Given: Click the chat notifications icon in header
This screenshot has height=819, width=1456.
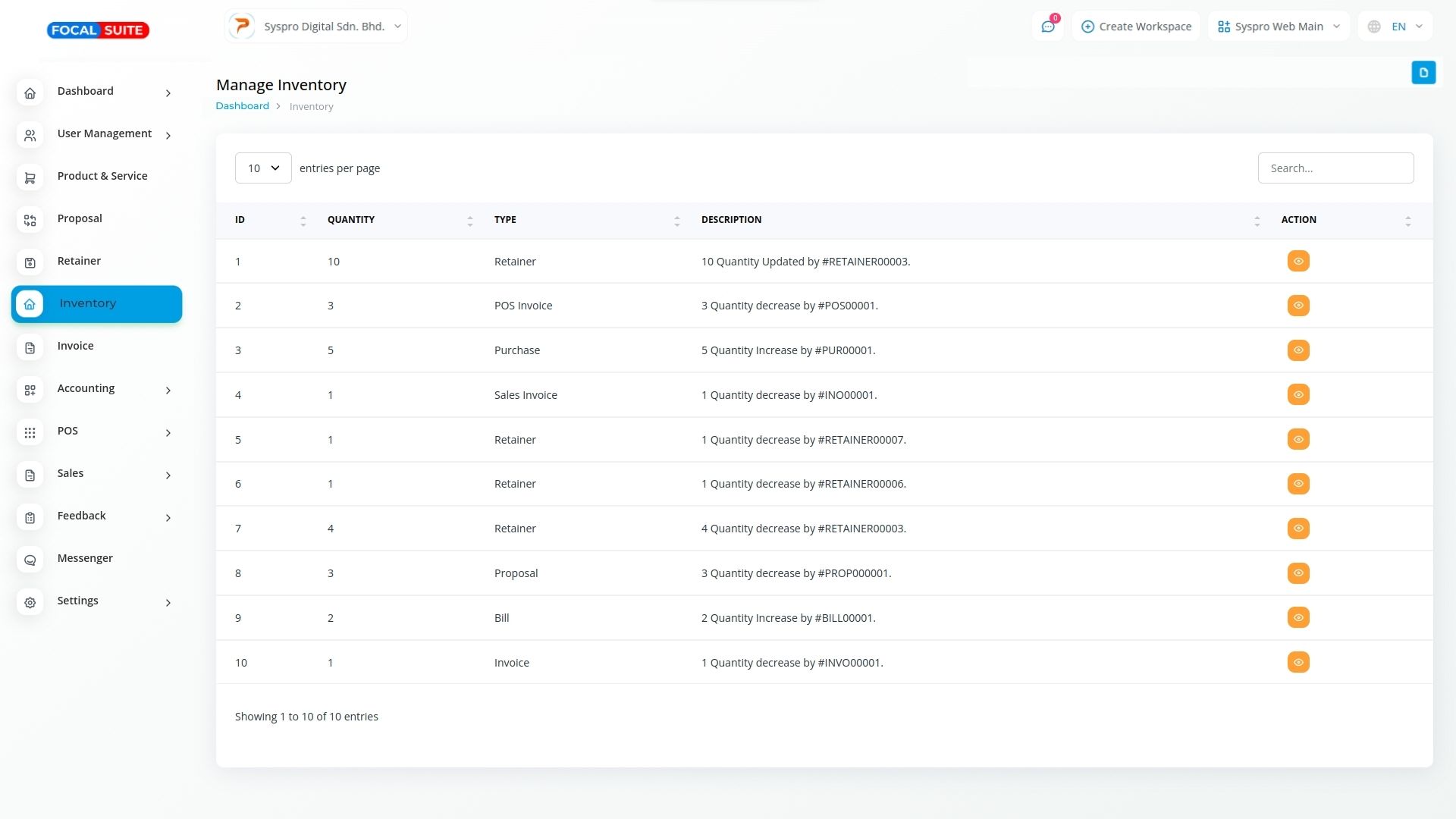Looking at the screenshot, I should click(1048, 27).
